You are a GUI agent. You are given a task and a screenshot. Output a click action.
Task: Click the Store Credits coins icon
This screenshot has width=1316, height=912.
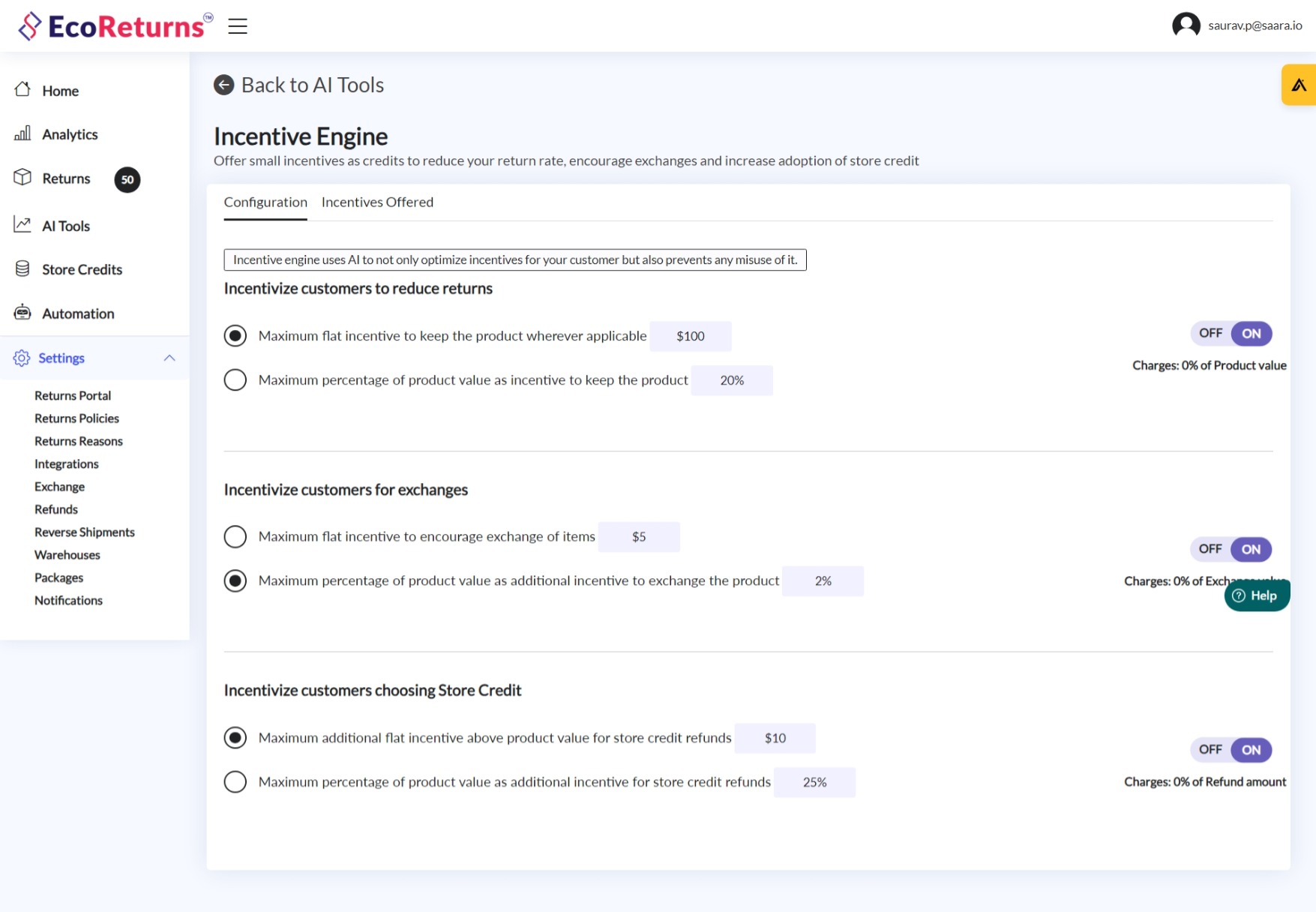[22, 268]
